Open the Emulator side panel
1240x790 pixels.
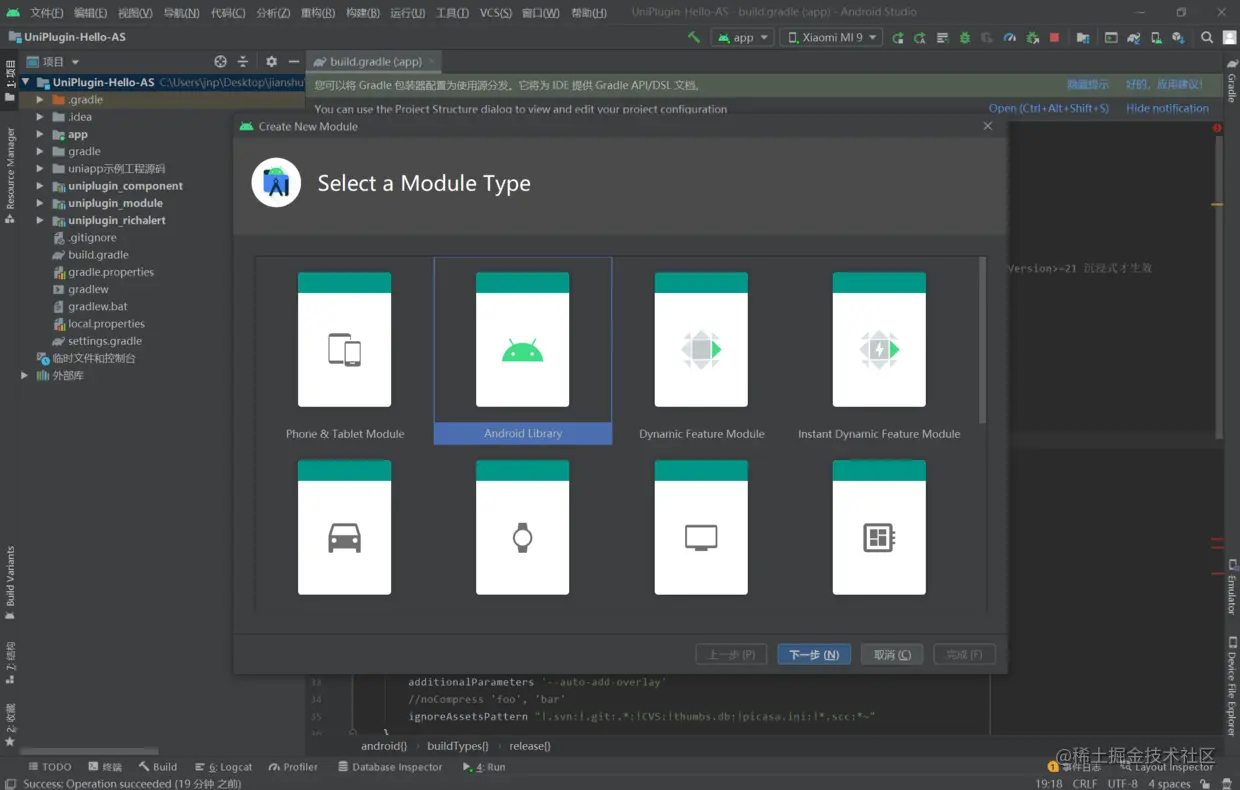tap(1231, 587)
